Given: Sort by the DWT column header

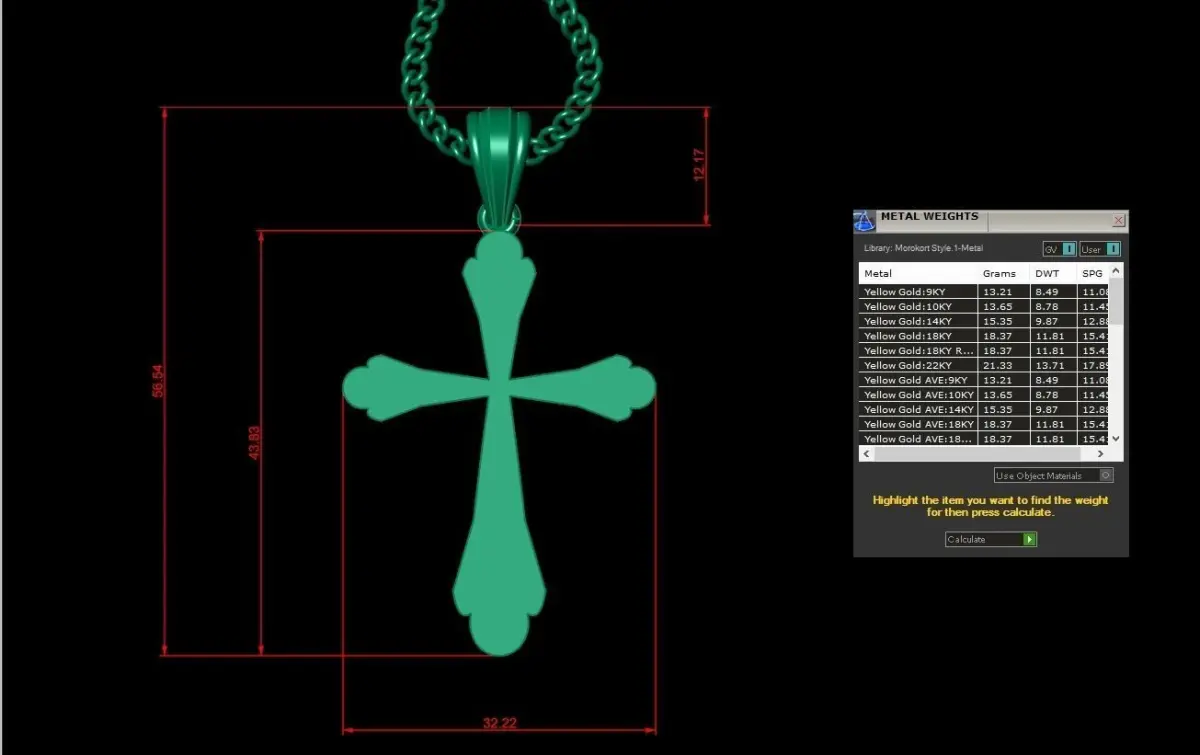Looking at the screenshot, I should click(1054, 273).
